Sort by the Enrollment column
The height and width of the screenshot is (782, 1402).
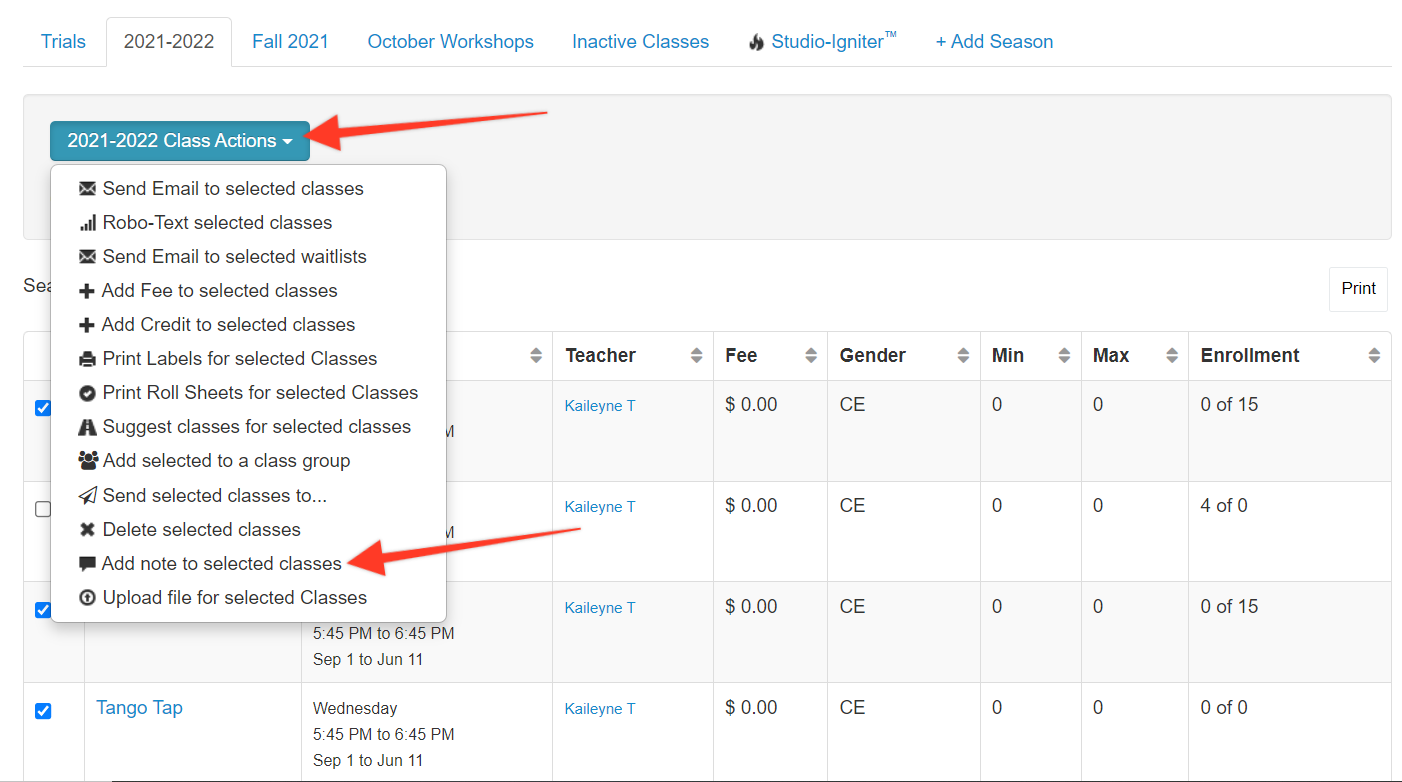[1289, 356]
